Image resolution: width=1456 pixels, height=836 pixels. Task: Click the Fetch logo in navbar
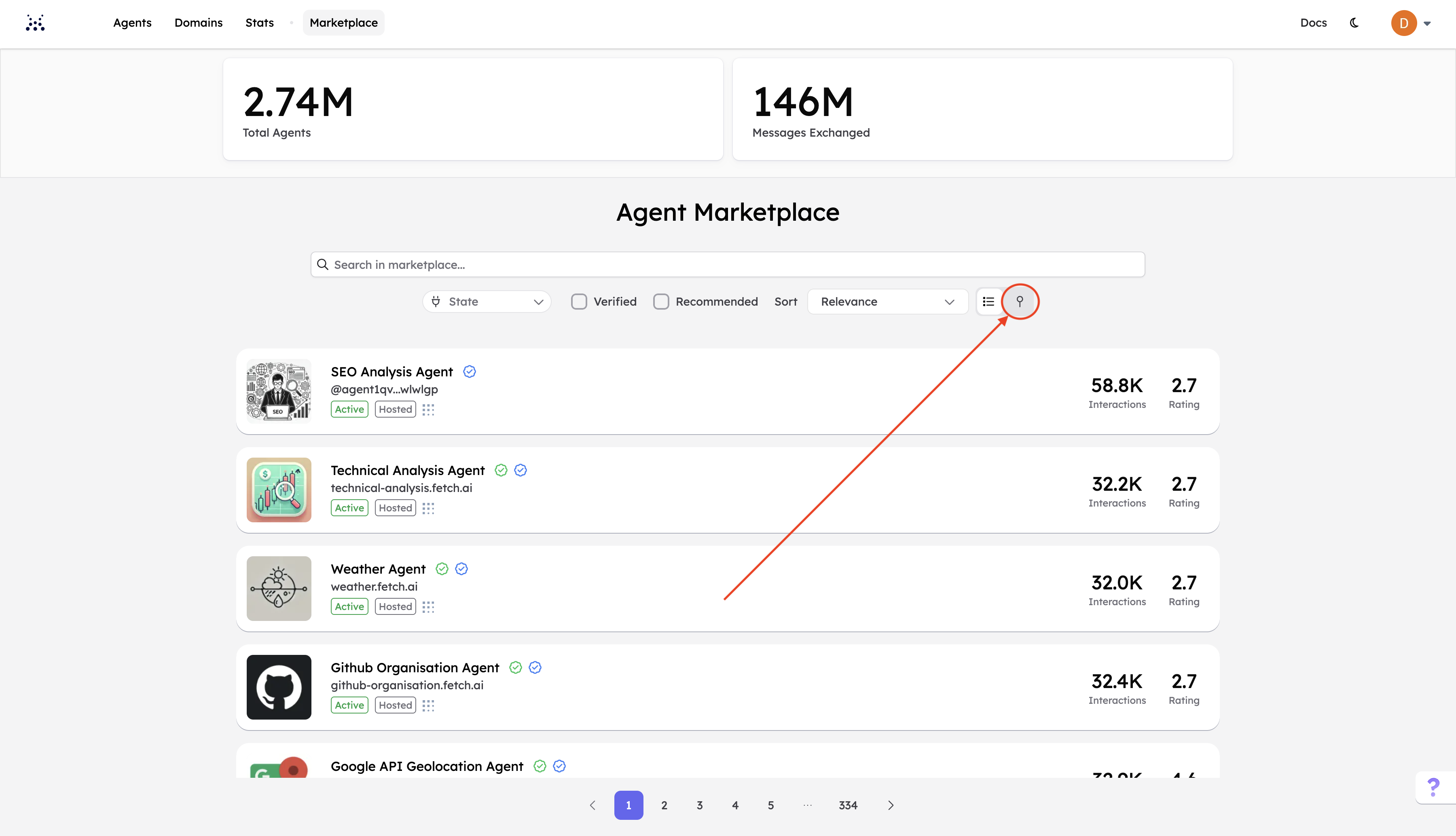35,23
